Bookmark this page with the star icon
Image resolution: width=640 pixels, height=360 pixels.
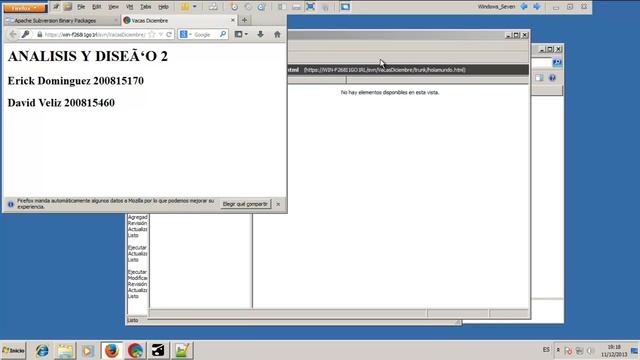pos(152,35)
